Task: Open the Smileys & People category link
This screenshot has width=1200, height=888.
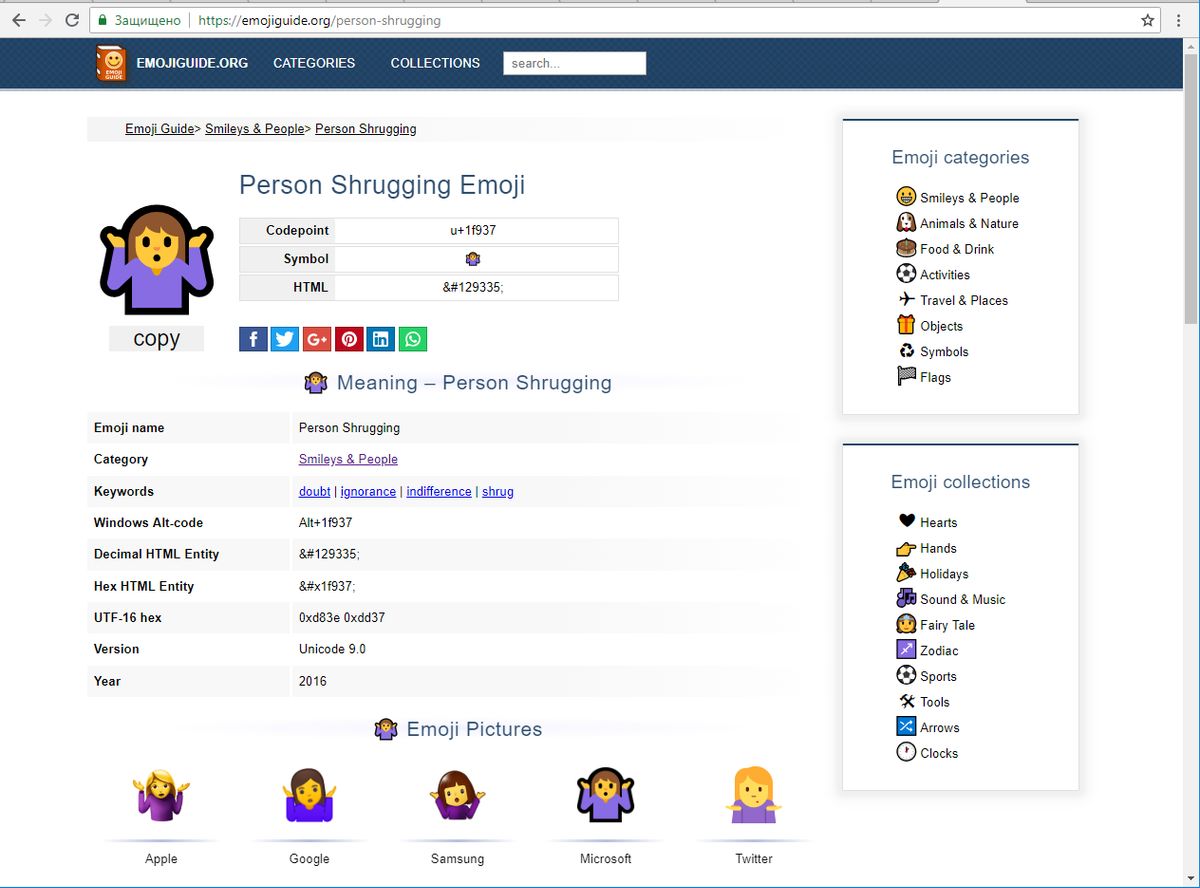Action: 348,459
